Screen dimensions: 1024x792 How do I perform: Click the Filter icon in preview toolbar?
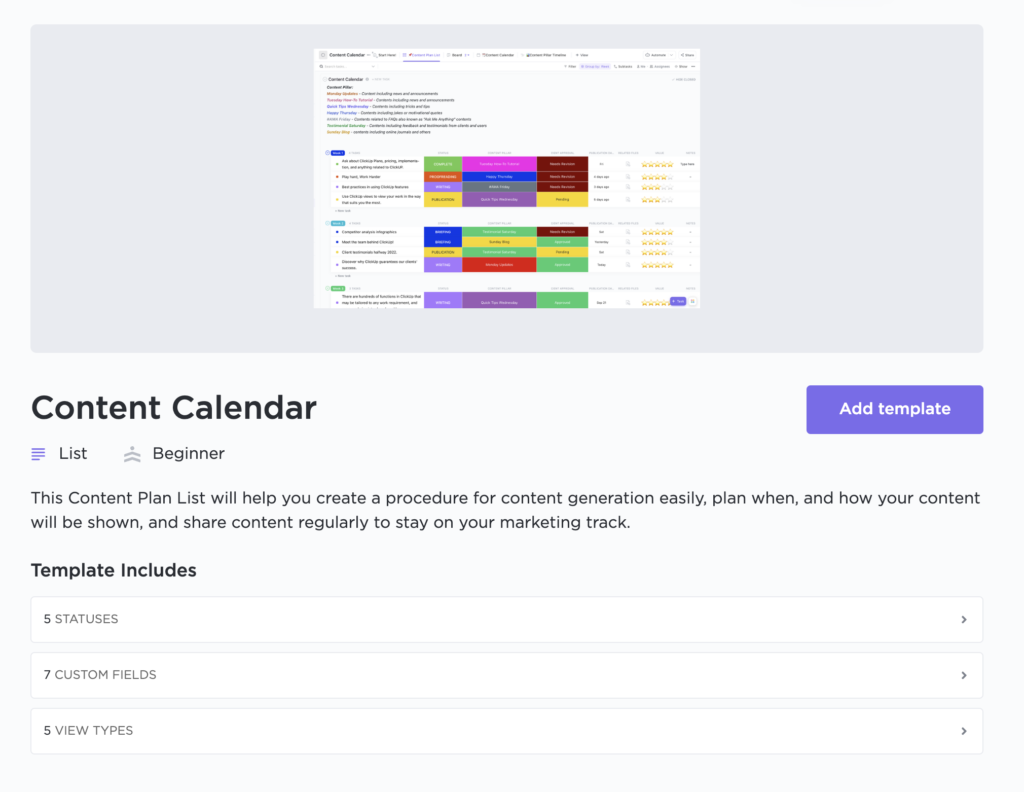(566, 67)
